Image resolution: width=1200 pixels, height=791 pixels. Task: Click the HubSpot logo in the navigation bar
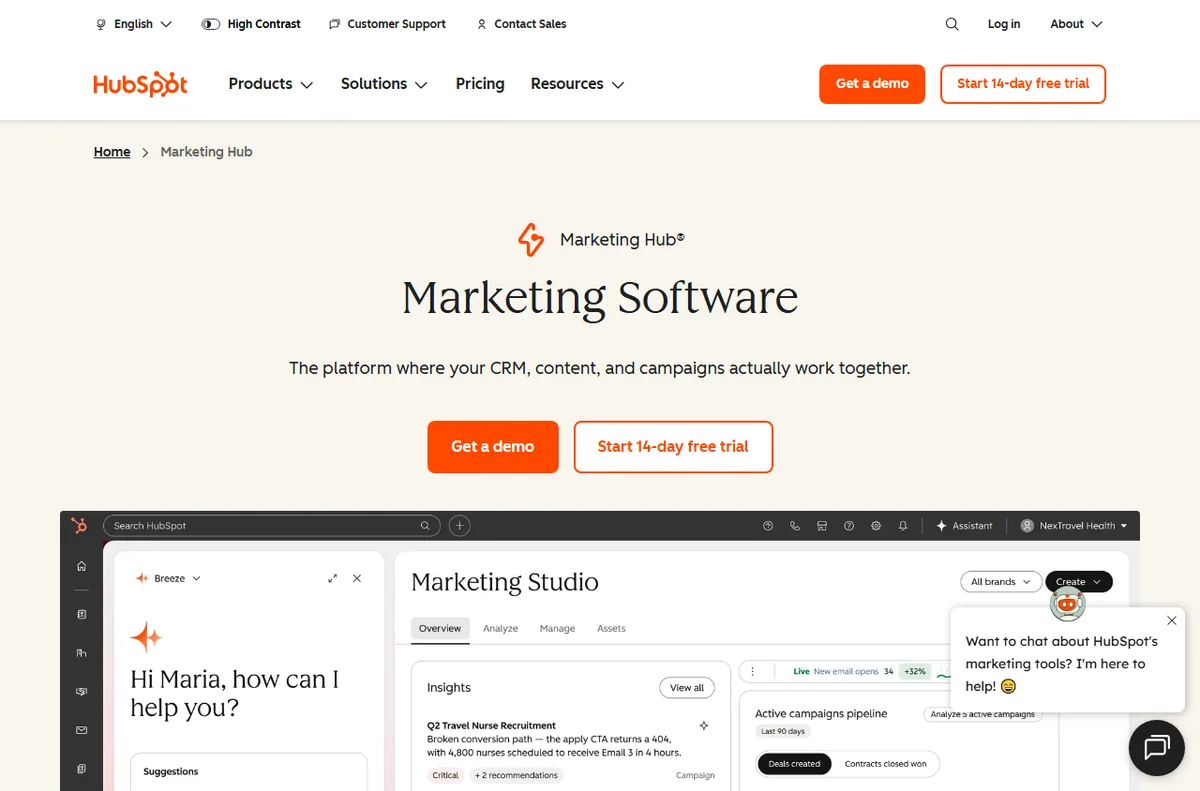click(140, 84)
